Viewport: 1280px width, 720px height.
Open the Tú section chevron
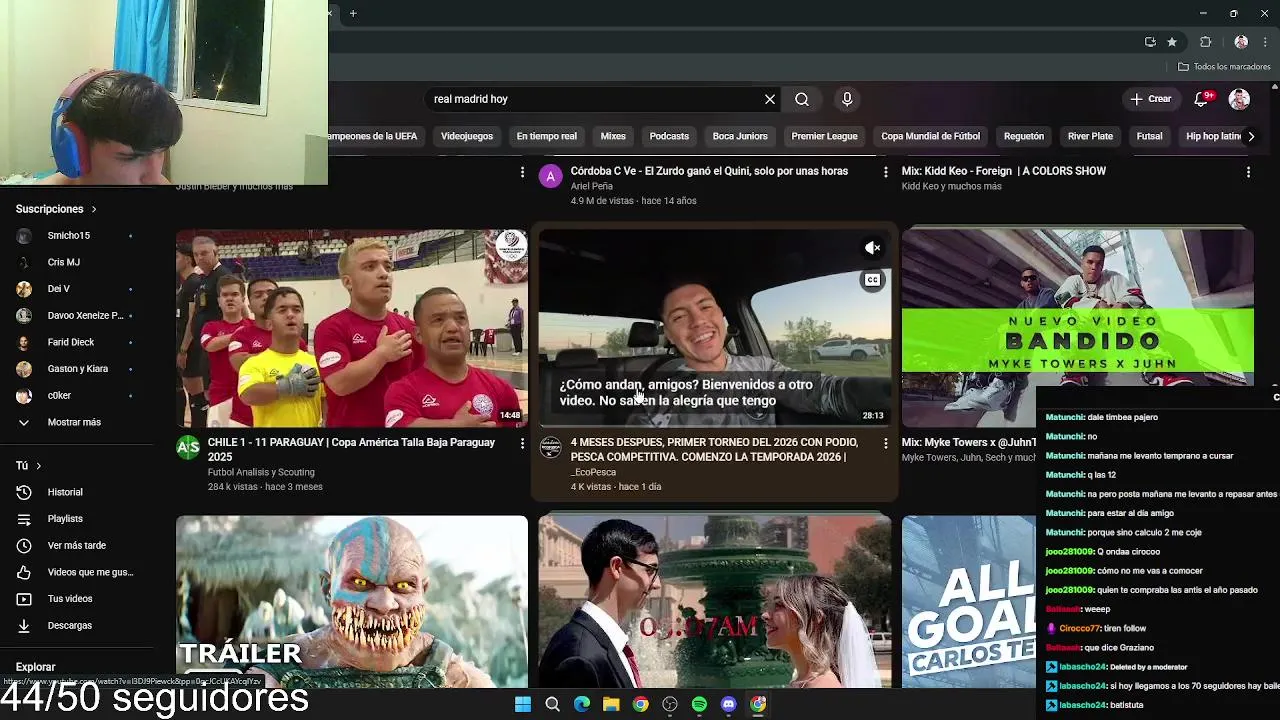coord(39,466)
